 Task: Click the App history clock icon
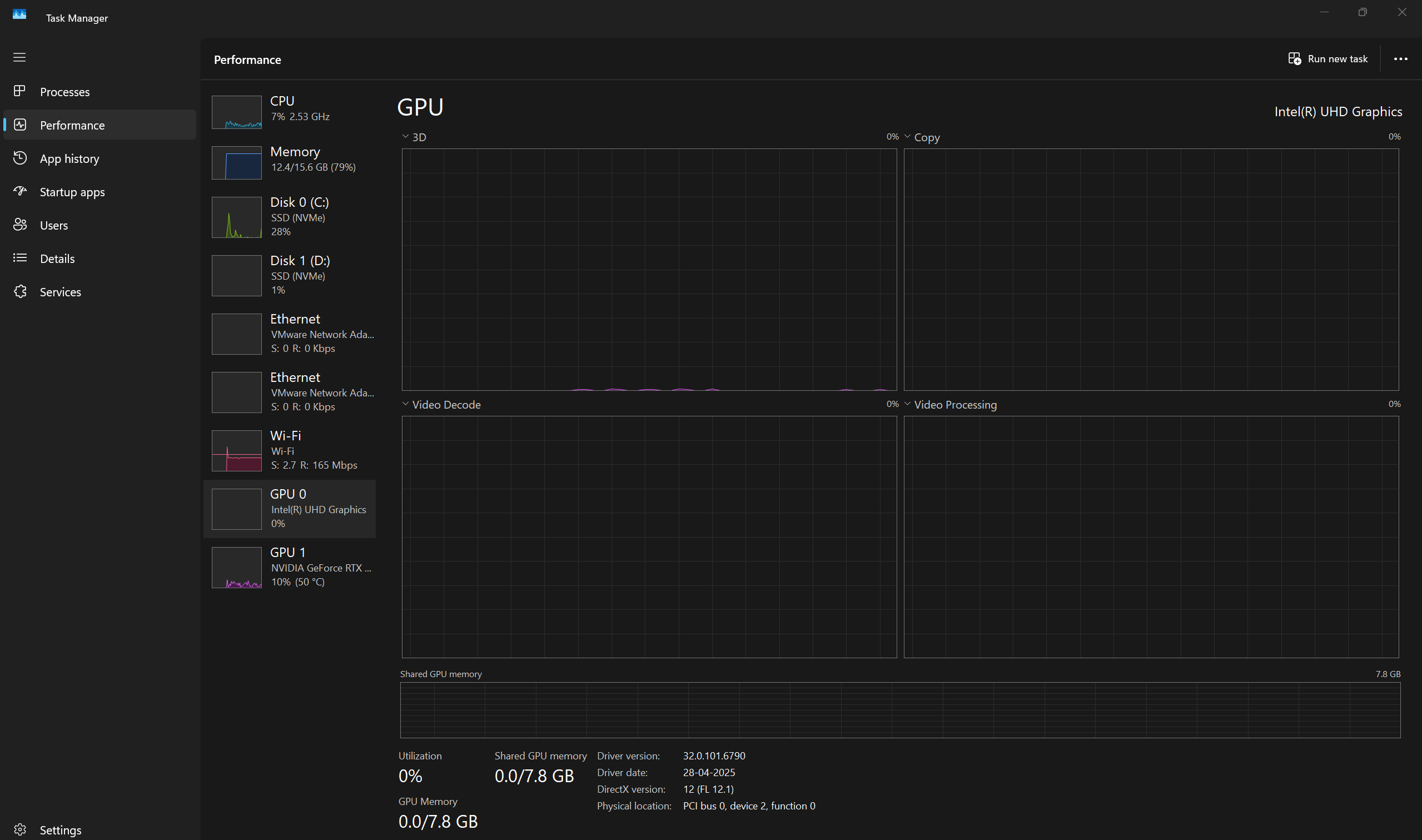coord(20,158)
